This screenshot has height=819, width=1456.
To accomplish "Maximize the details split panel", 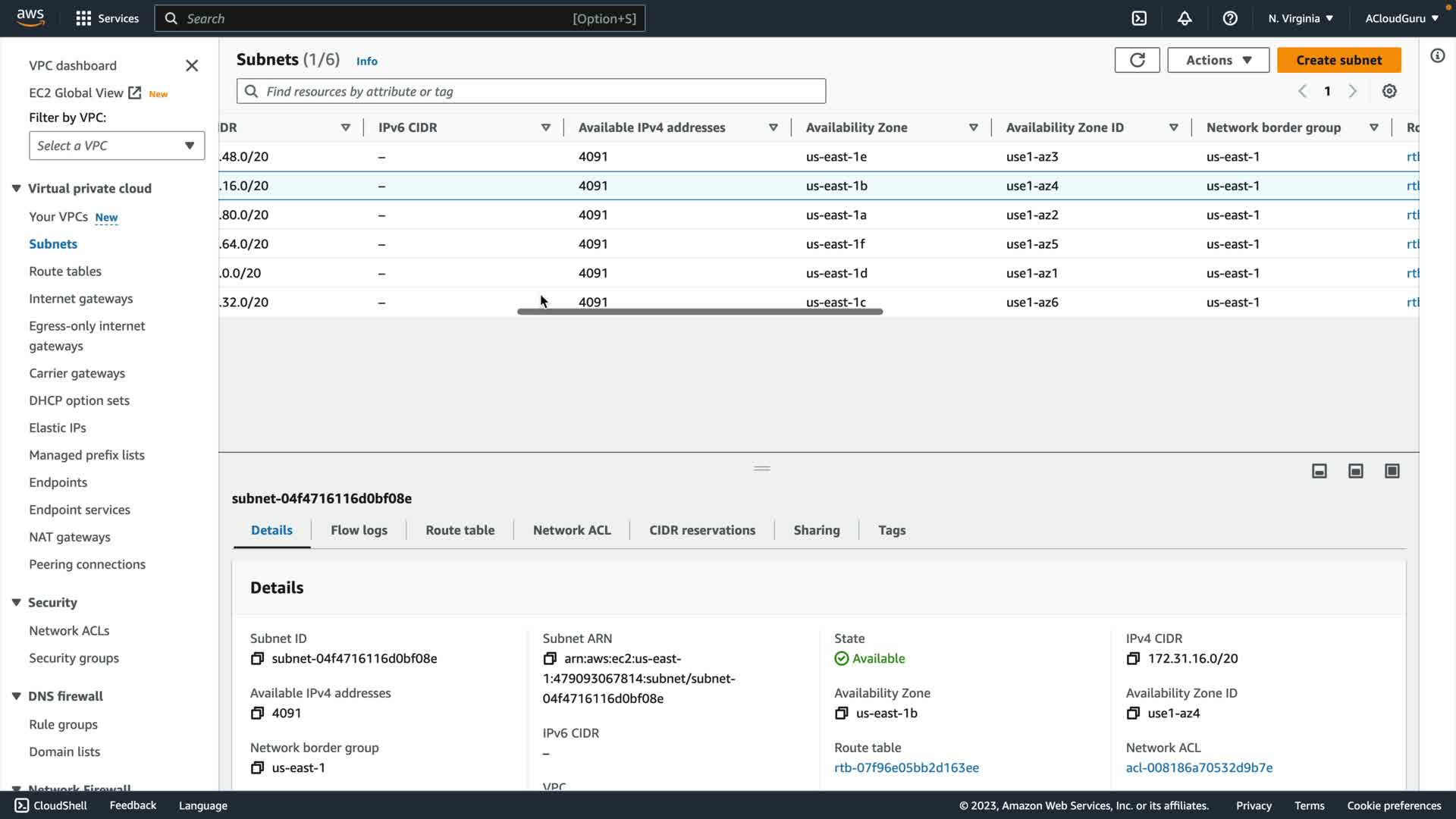I will [x=1392, y=471].
